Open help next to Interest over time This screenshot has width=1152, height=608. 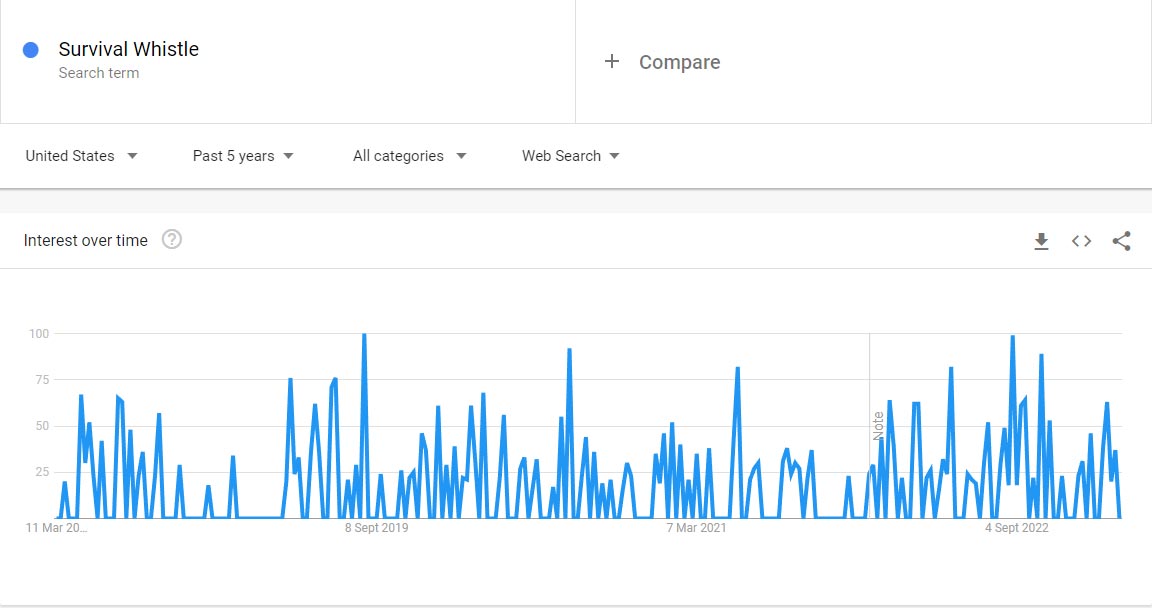tap(172, 240)
